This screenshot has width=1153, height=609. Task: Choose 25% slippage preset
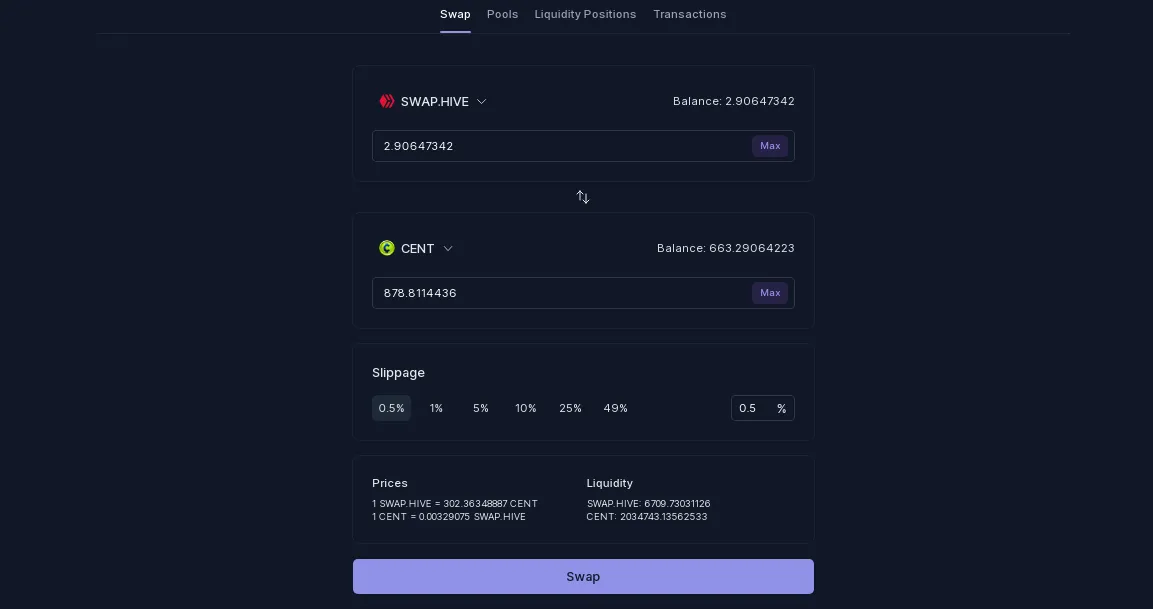(571, 408)
